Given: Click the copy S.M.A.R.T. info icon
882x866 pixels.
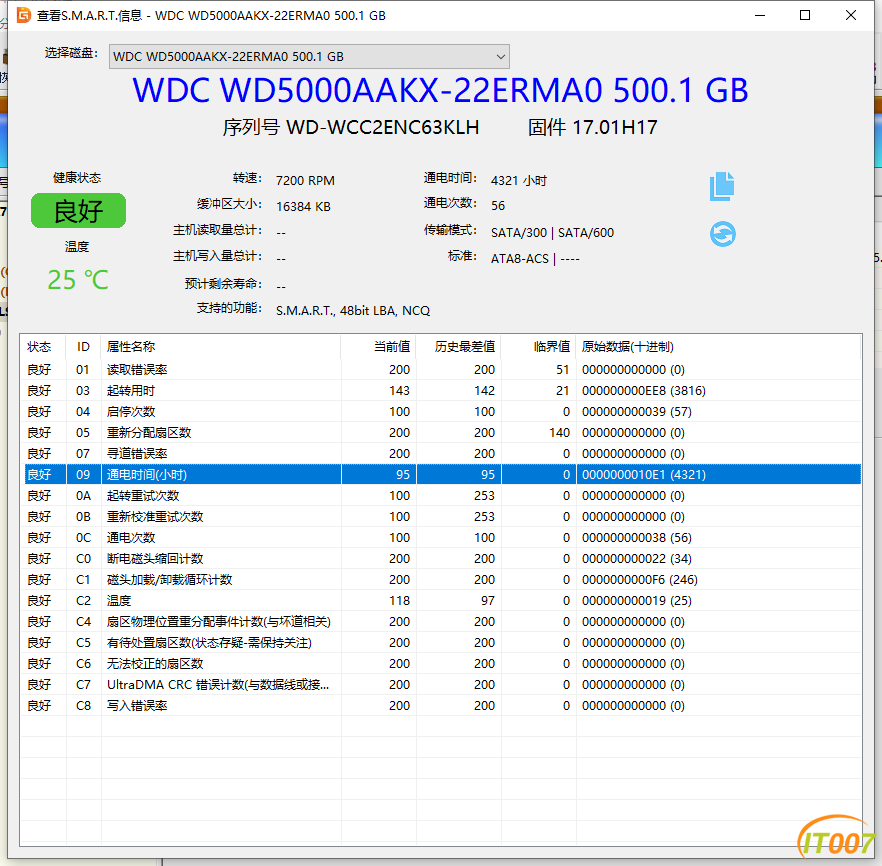Looking at the screenshot, I should (x=722, y=186).
